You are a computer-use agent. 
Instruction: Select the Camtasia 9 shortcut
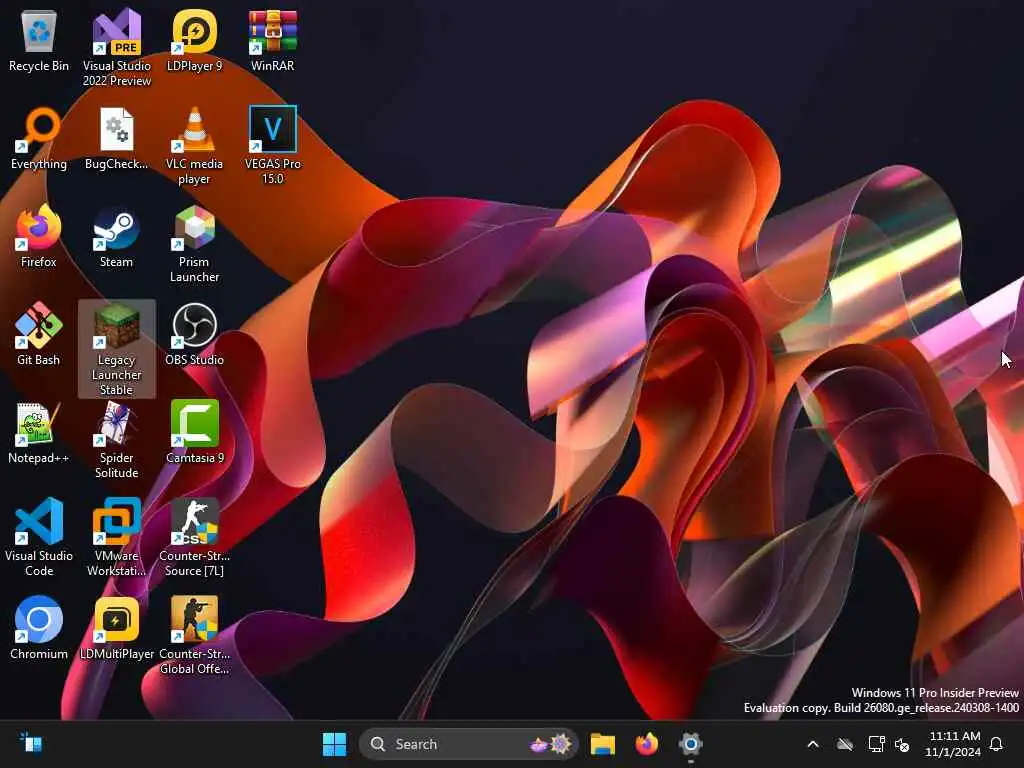point(195,433)
